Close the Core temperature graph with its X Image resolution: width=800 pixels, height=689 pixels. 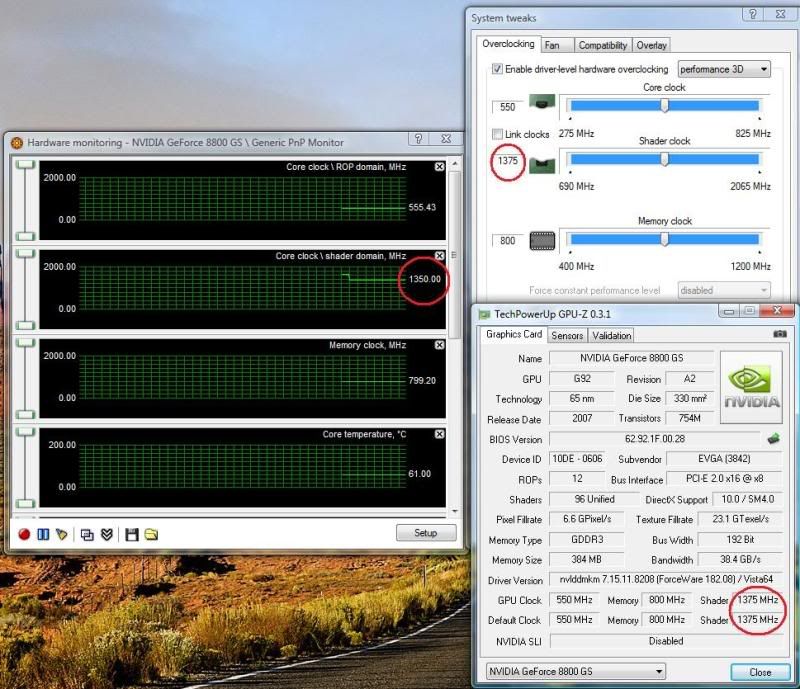[440, 434]
